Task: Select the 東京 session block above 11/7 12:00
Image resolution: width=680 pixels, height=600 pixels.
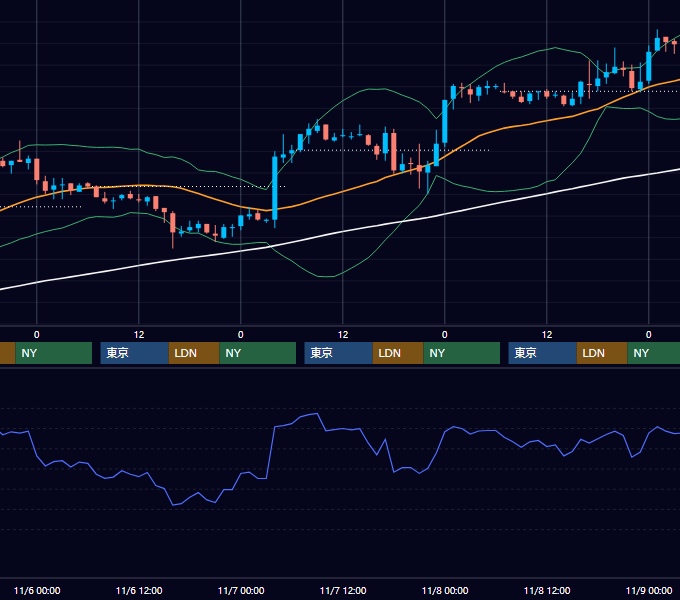Action: click(x=338, y=353)
